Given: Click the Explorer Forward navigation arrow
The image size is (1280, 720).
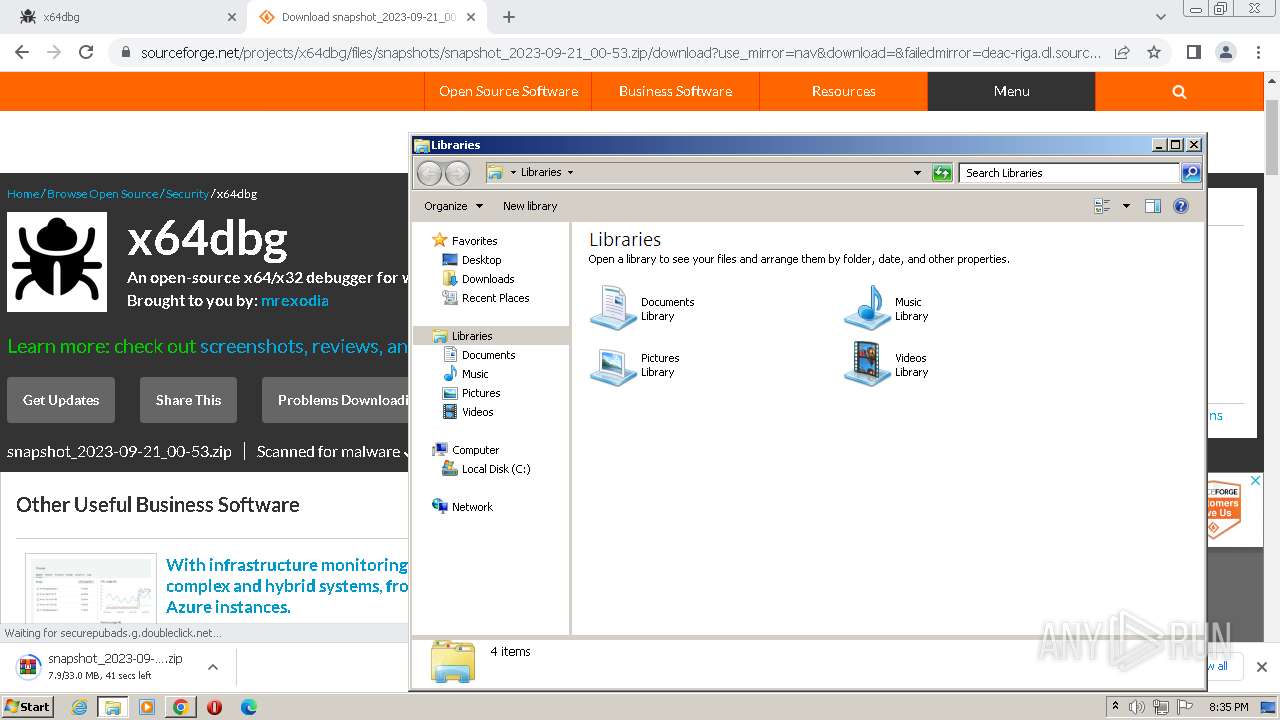Looking at the screenshot, I should 457,173.
